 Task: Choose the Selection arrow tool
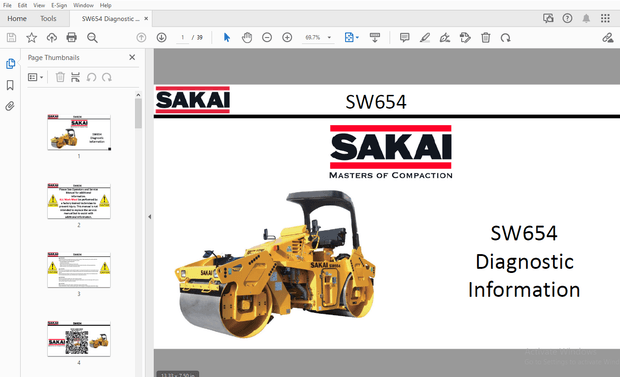227,38
